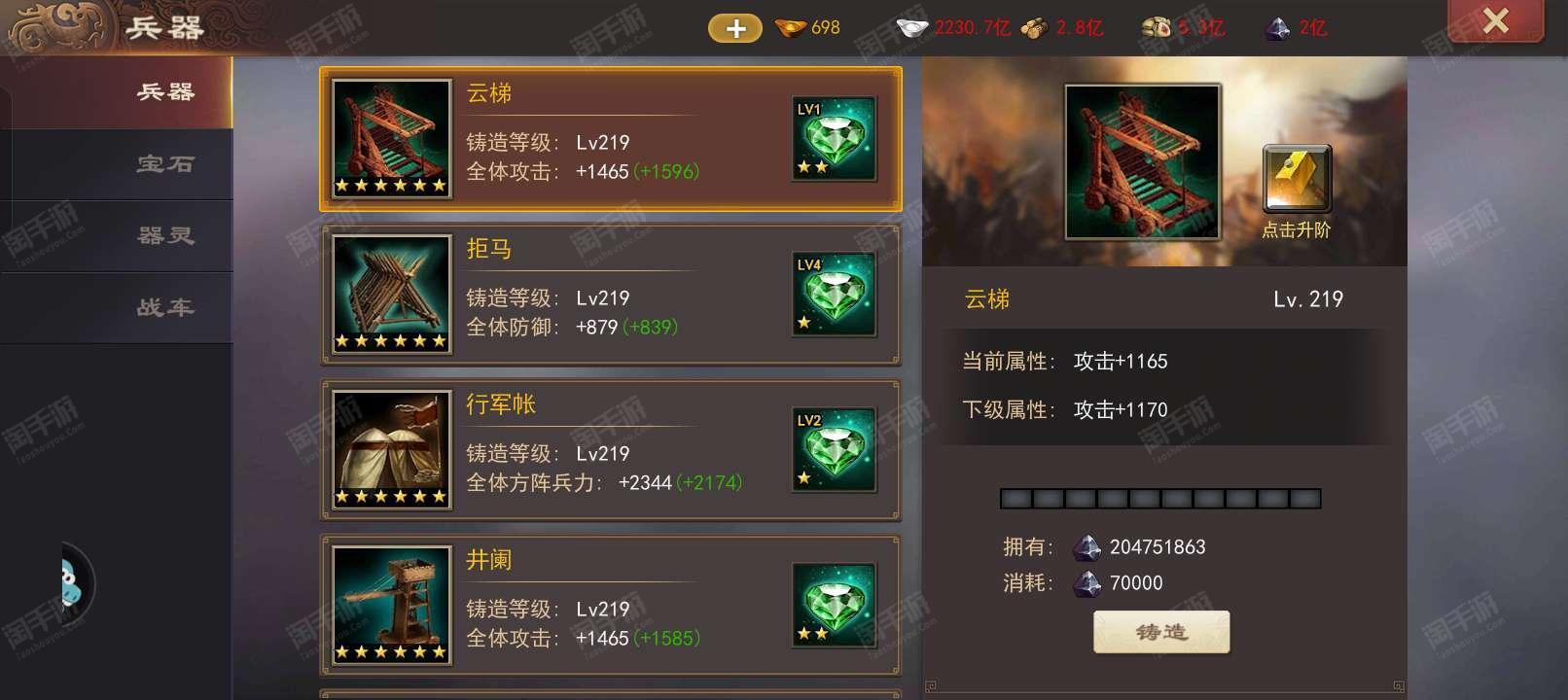Click the gold plus recharge button
The width and height of the screenshot is (1568, 700).
(735, 28)
